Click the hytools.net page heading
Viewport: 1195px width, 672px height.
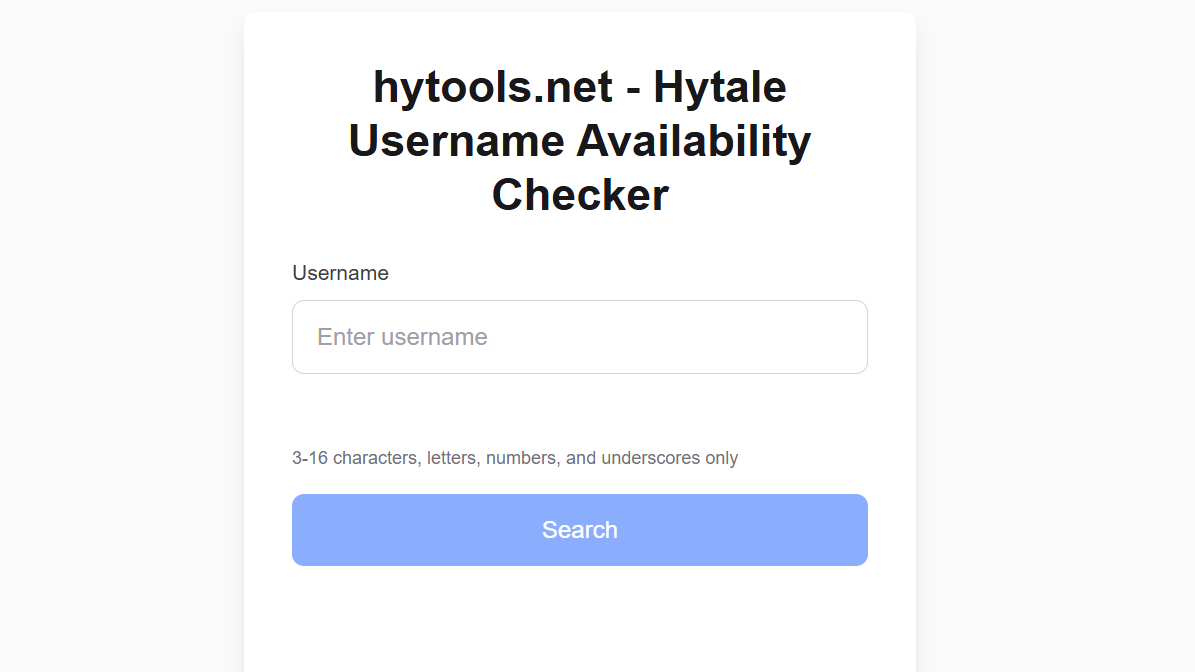point(579,141)
